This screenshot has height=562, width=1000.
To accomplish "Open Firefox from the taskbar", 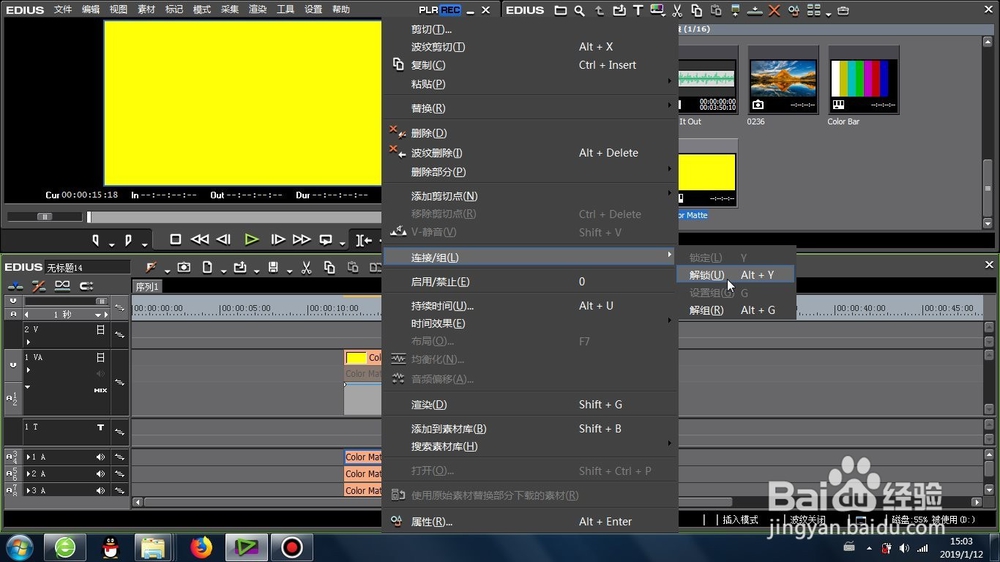I will (x=201, y=547).
